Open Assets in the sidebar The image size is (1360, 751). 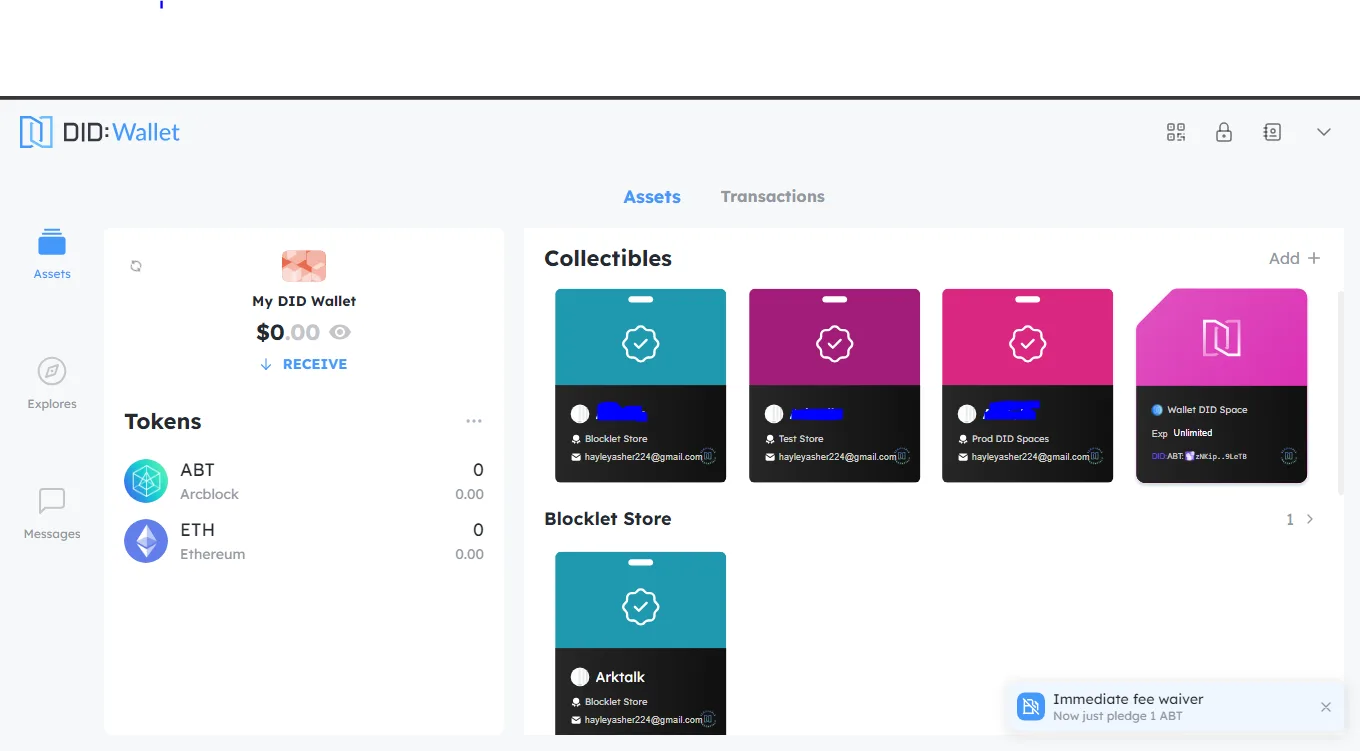[x=52, y=254]
